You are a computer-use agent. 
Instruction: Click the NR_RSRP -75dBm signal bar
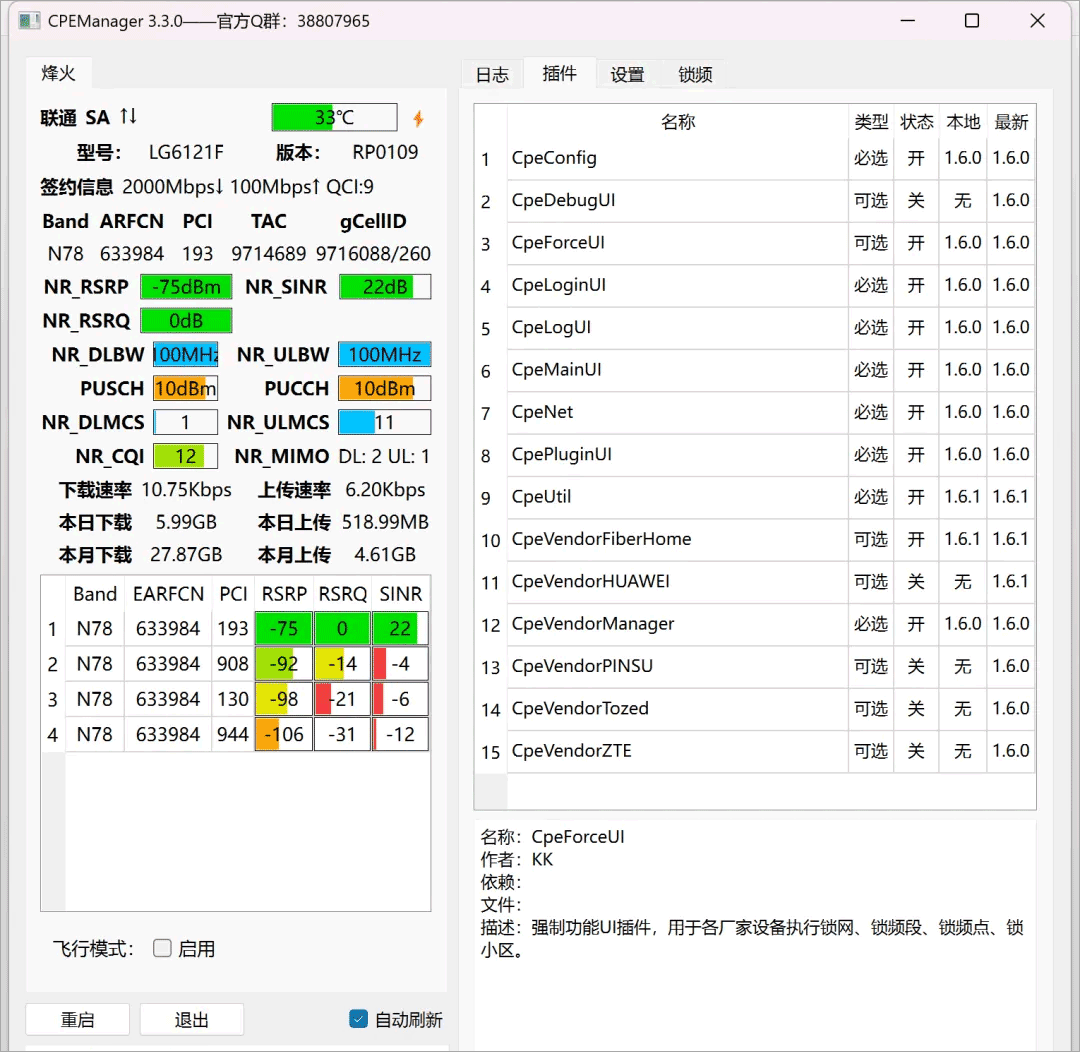pos(186,287)
